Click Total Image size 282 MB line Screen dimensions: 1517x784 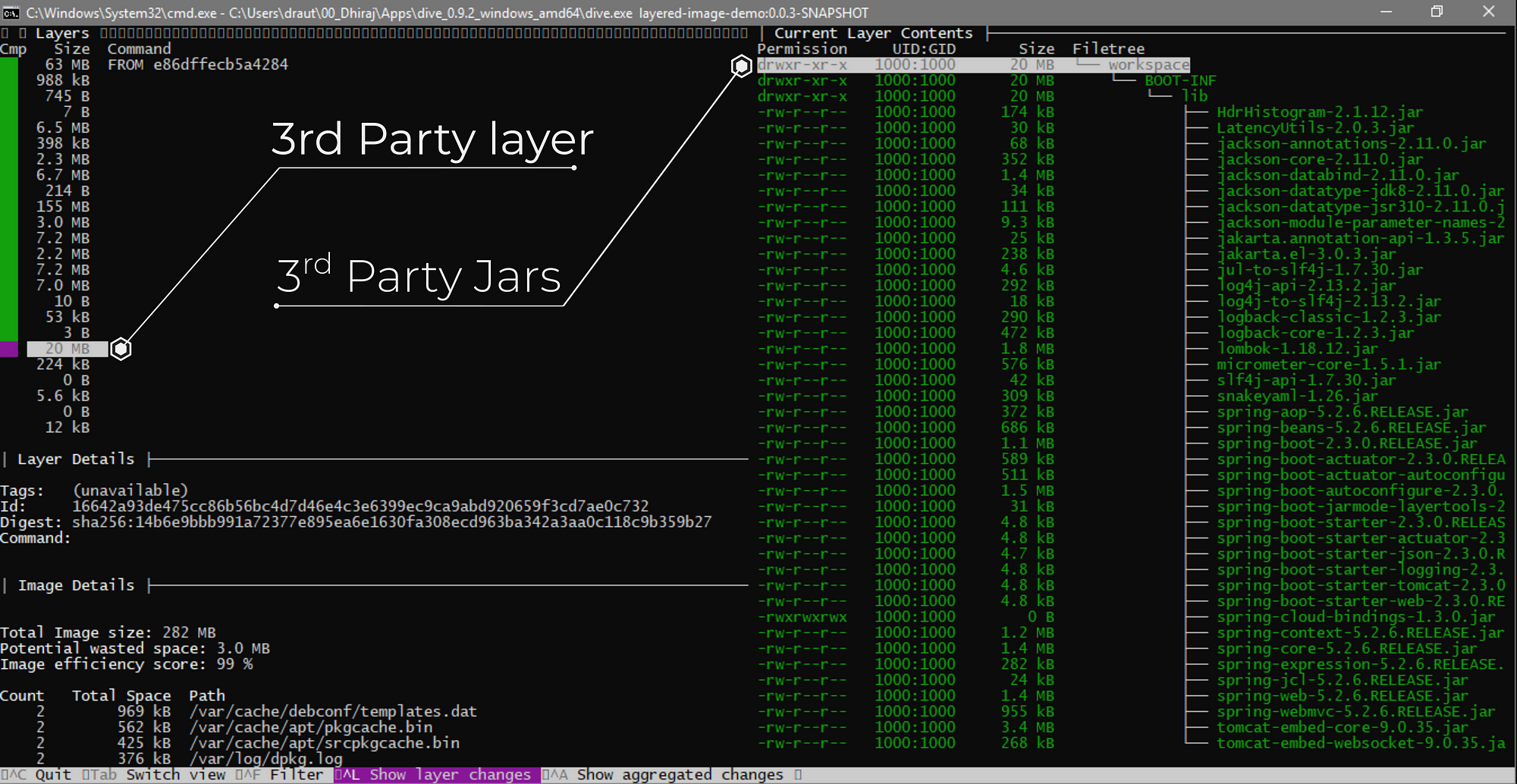(x=108, y=633)
